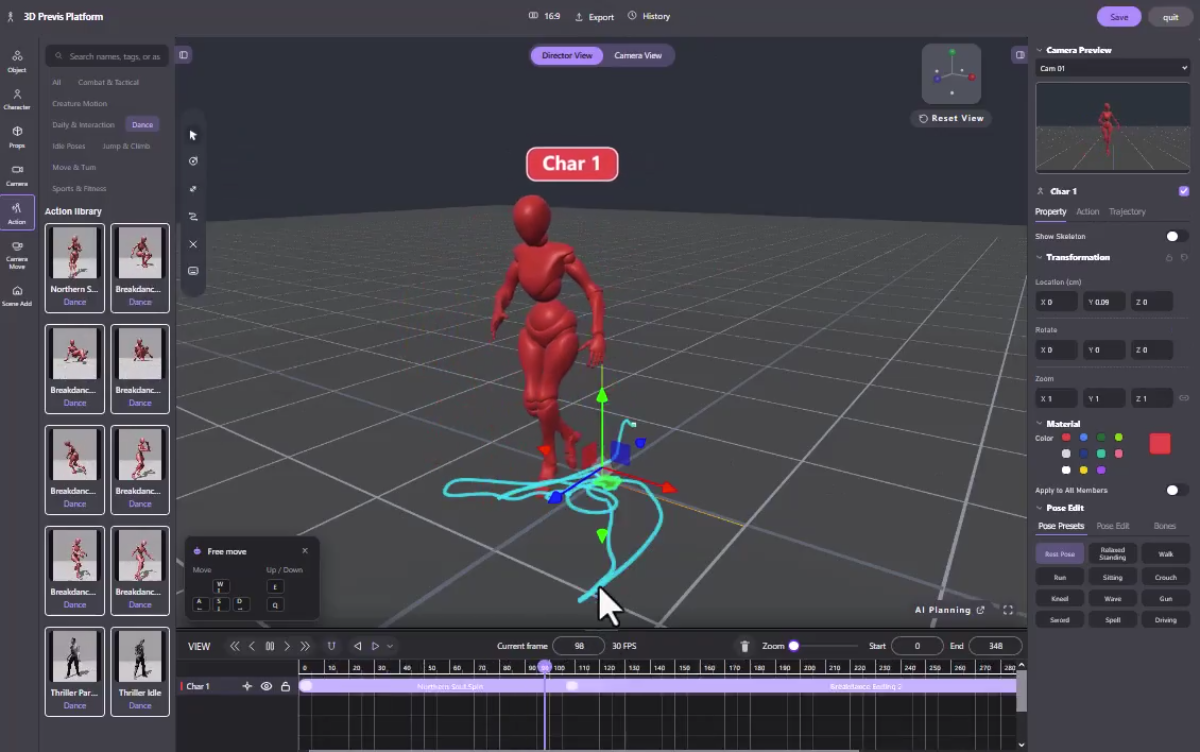The image size is (1200, 752).
Task: Open the Props panel in sidebar
Action: pos(17,137)
